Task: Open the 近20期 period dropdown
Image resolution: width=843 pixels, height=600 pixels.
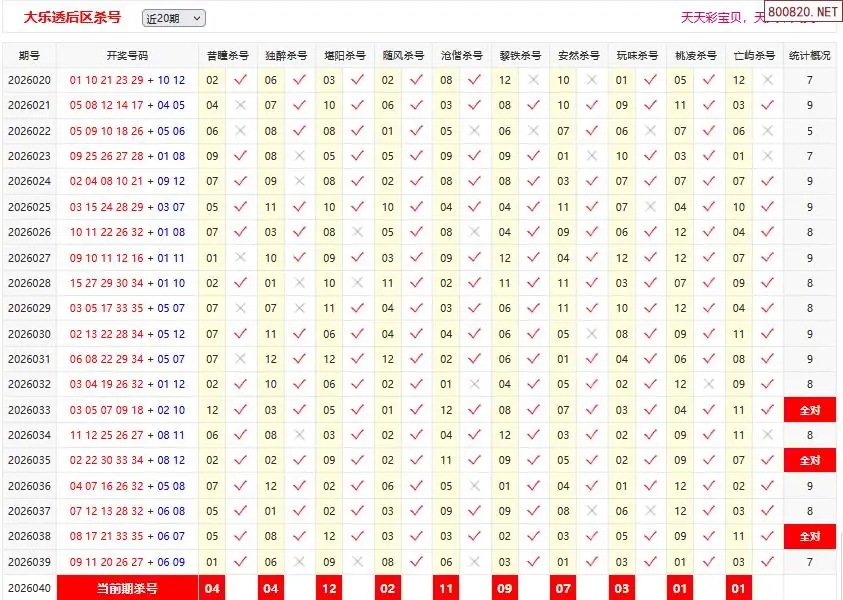Action: tap(173, 18)
